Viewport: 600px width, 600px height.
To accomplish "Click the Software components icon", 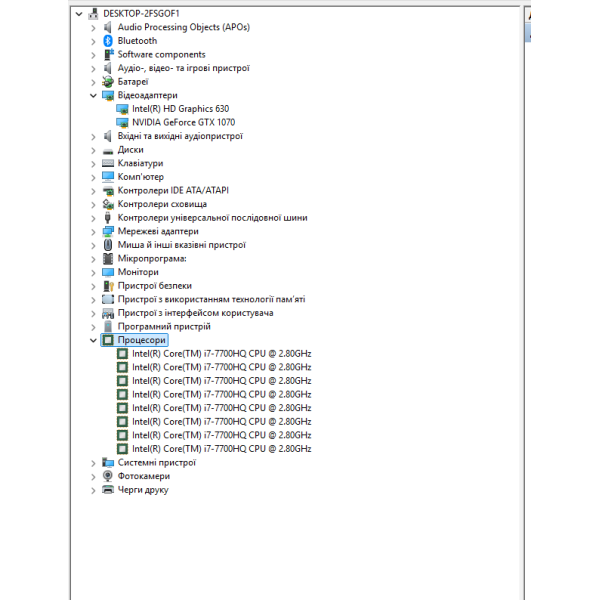I will (108, 54).
